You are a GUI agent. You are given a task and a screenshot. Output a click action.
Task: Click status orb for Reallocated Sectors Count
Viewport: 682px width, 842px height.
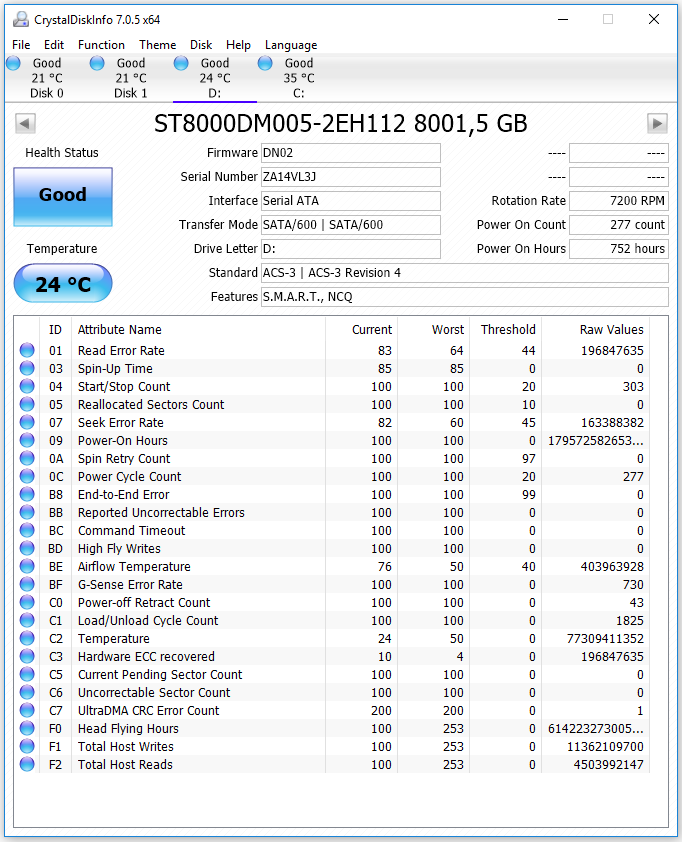coord(27,404)
